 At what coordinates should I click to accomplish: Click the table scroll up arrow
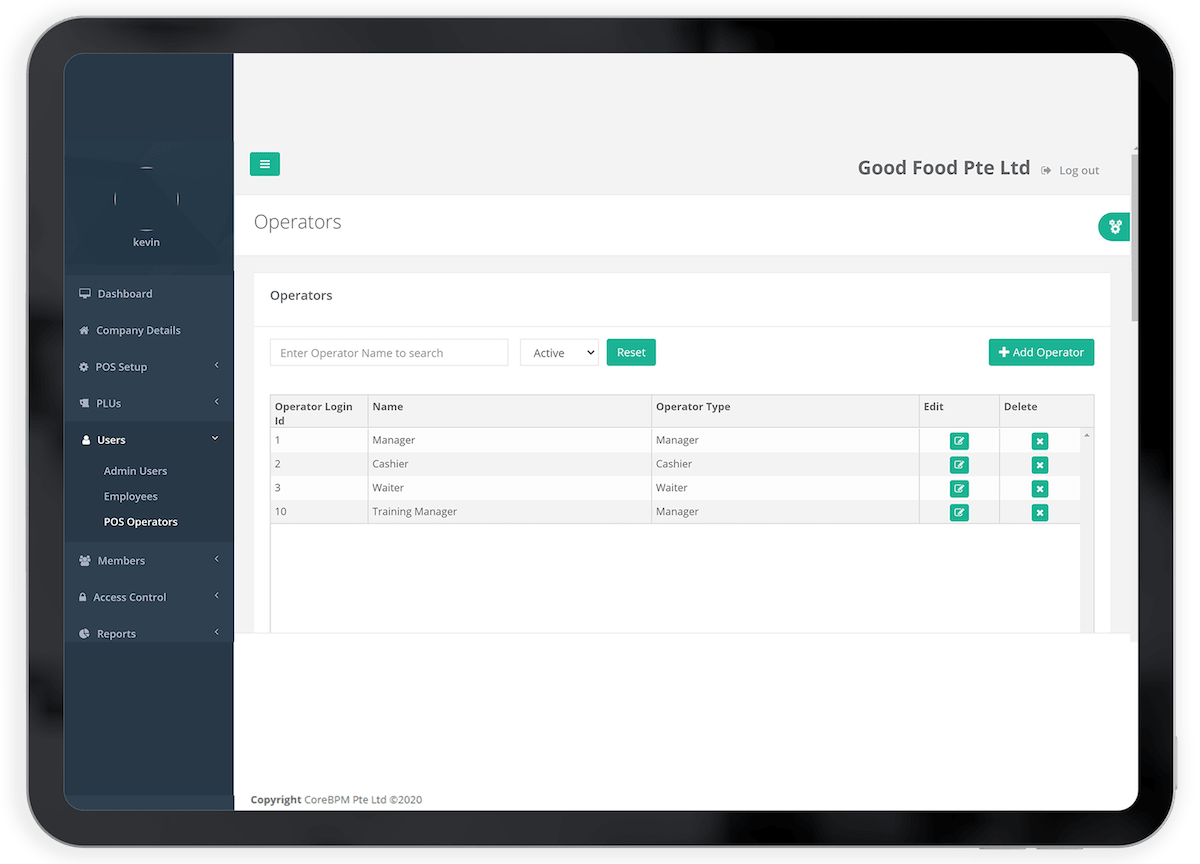pos(1087,436)
